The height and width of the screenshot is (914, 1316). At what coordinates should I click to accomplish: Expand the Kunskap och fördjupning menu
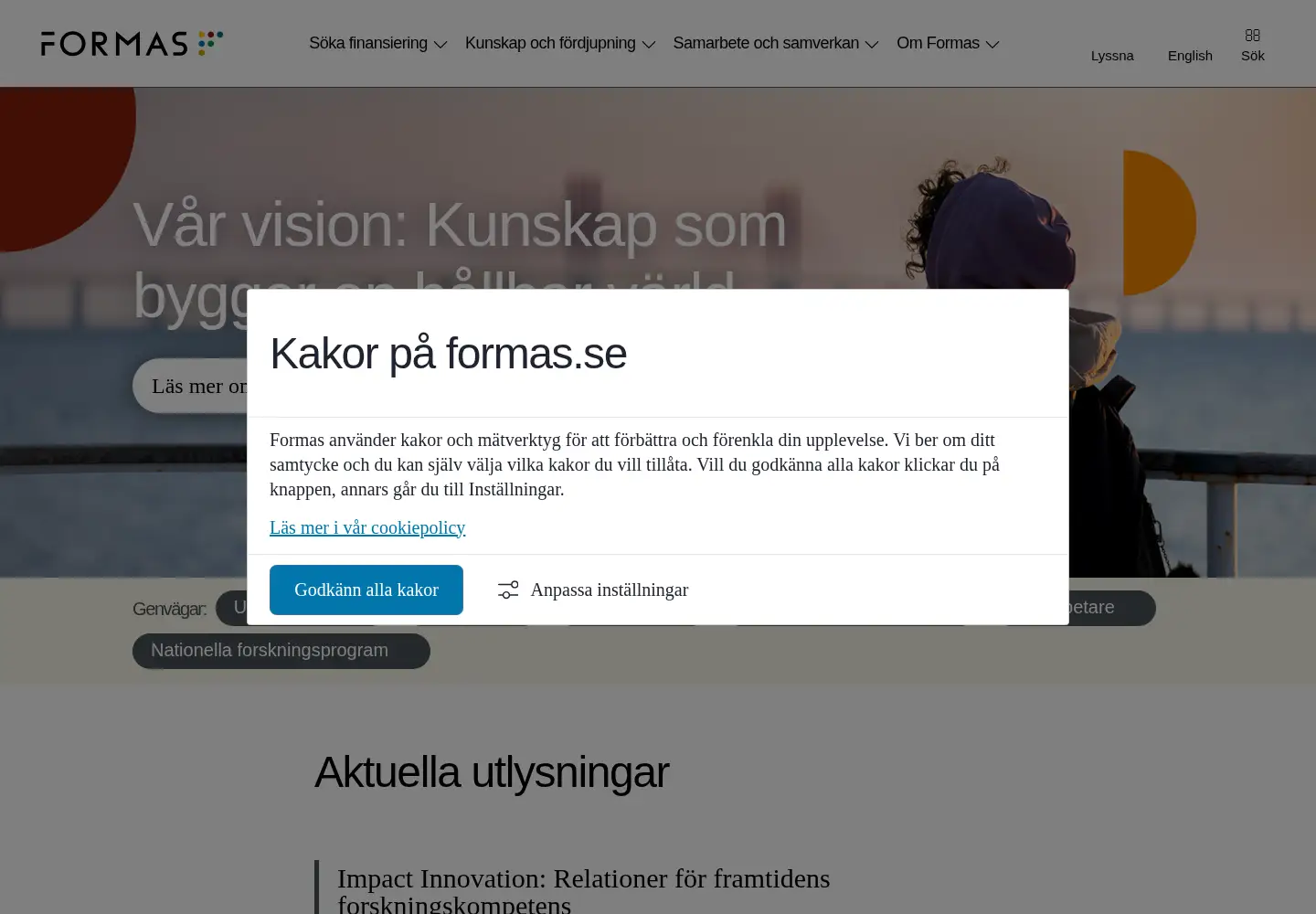click(559, 43)
